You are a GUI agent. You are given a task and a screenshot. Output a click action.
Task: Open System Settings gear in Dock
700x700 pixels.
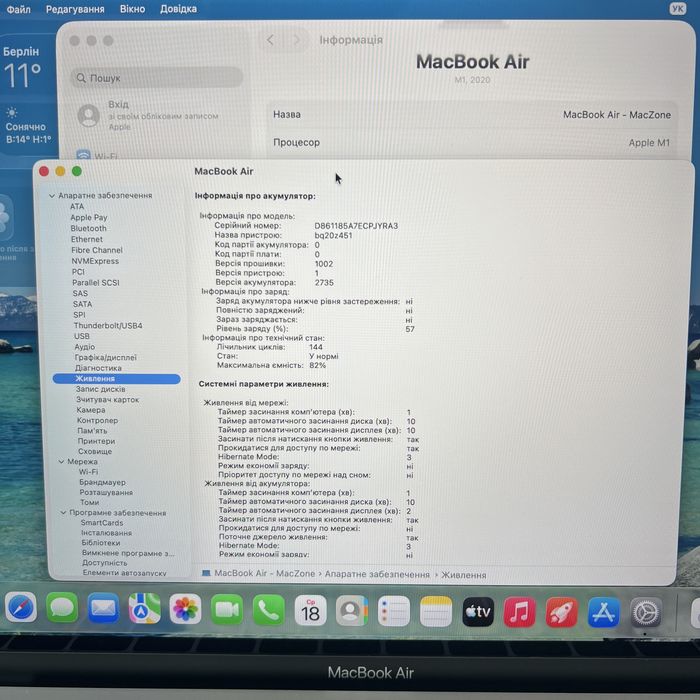coord(646,613)
